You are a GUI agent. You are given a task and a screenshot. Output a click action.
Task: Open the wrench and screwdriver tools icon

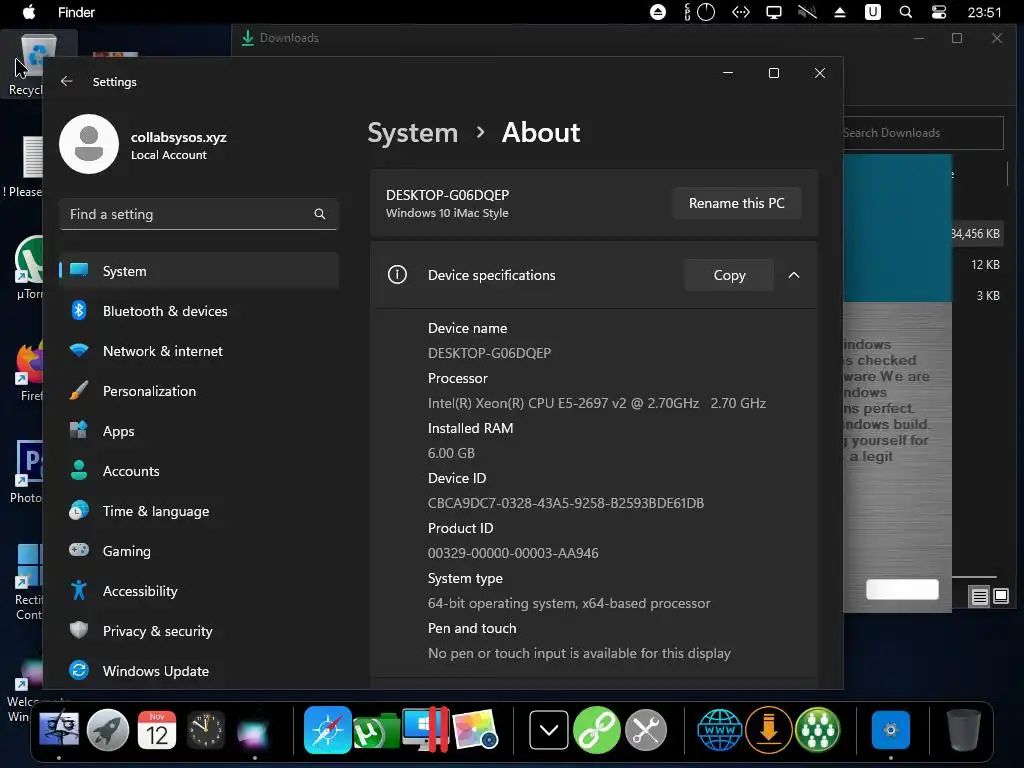coord(646,730)
